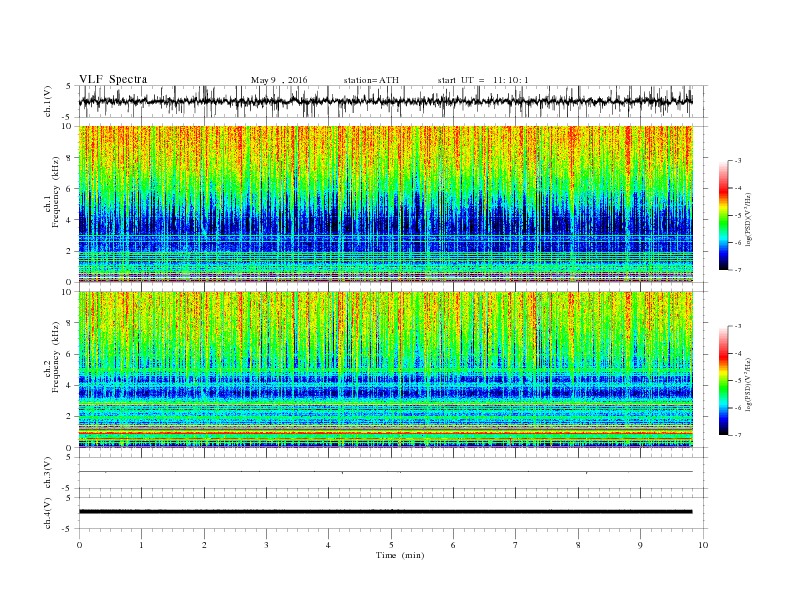Click the ch.1 voltage waveform trace
This screenshot has height=612, width=792.
[385, 101]
